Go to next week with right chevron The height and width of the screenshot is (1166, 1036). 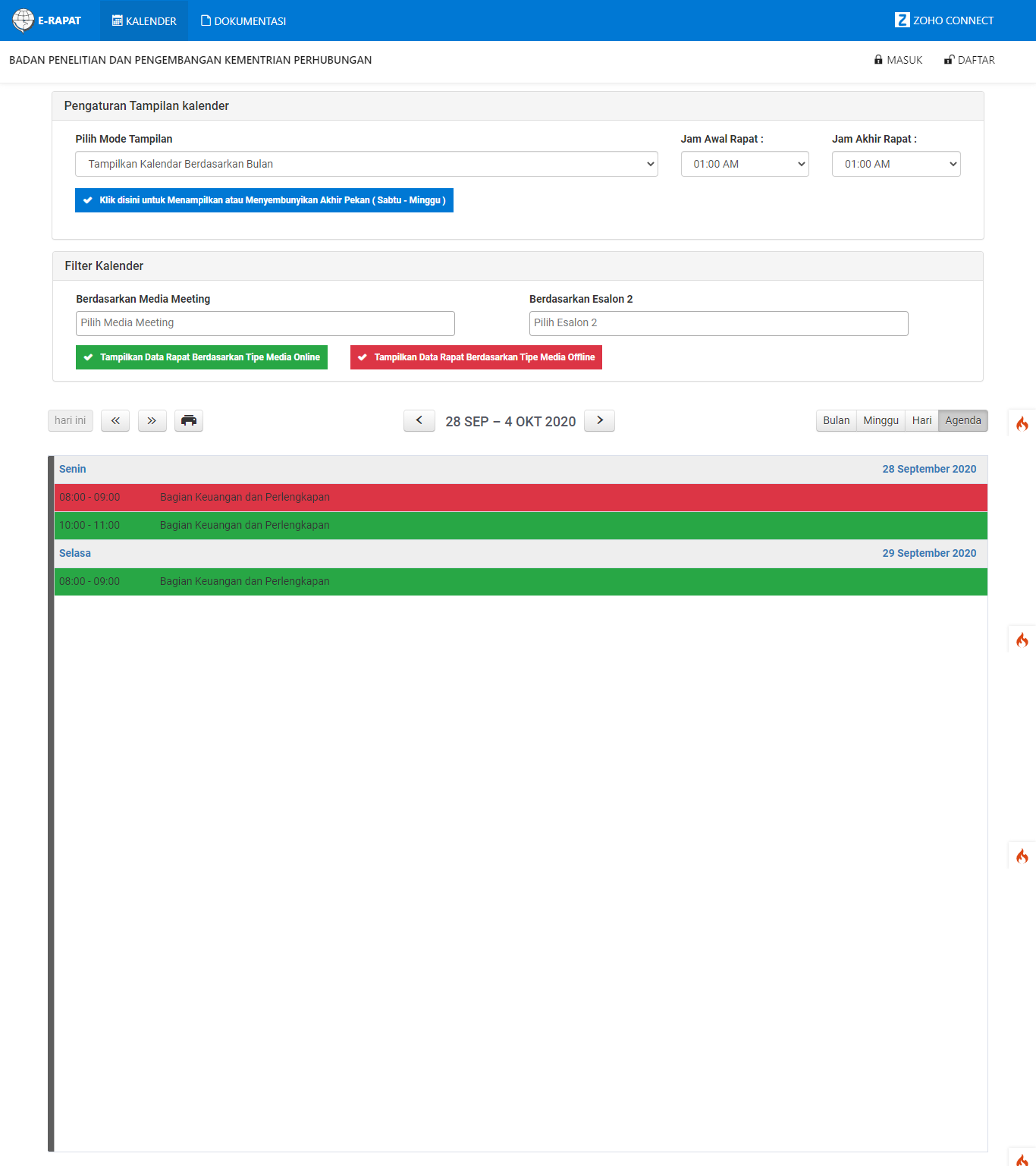pyautogui.click(x=599, y=420)
